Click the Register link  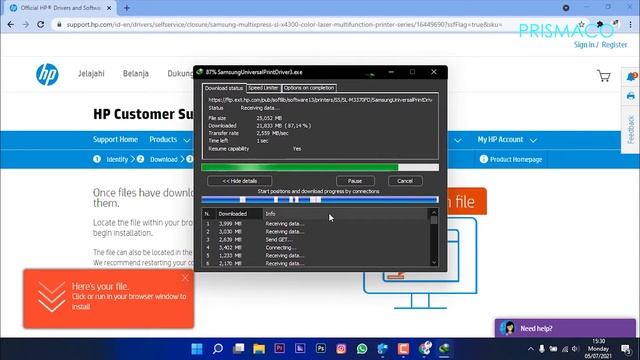coord(614,45)
